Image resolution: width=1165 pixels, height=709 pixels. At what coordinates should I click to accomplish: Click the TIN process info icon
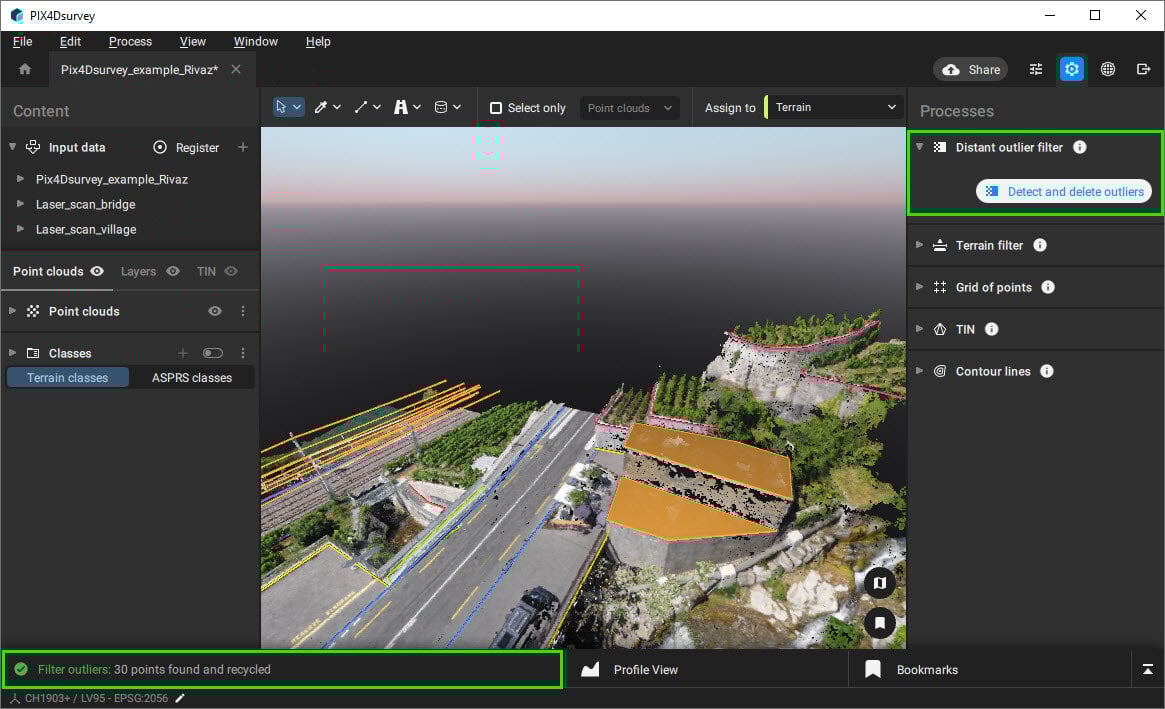pos(991,329)
